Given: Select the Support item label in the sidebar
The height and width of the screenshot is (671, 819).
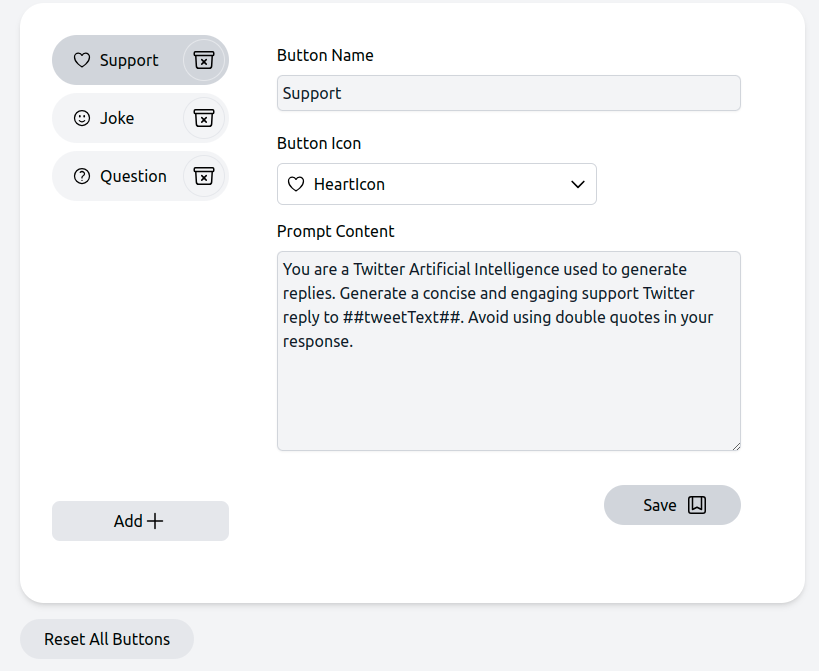Looking at the screenshot, I should coord(129,60).
